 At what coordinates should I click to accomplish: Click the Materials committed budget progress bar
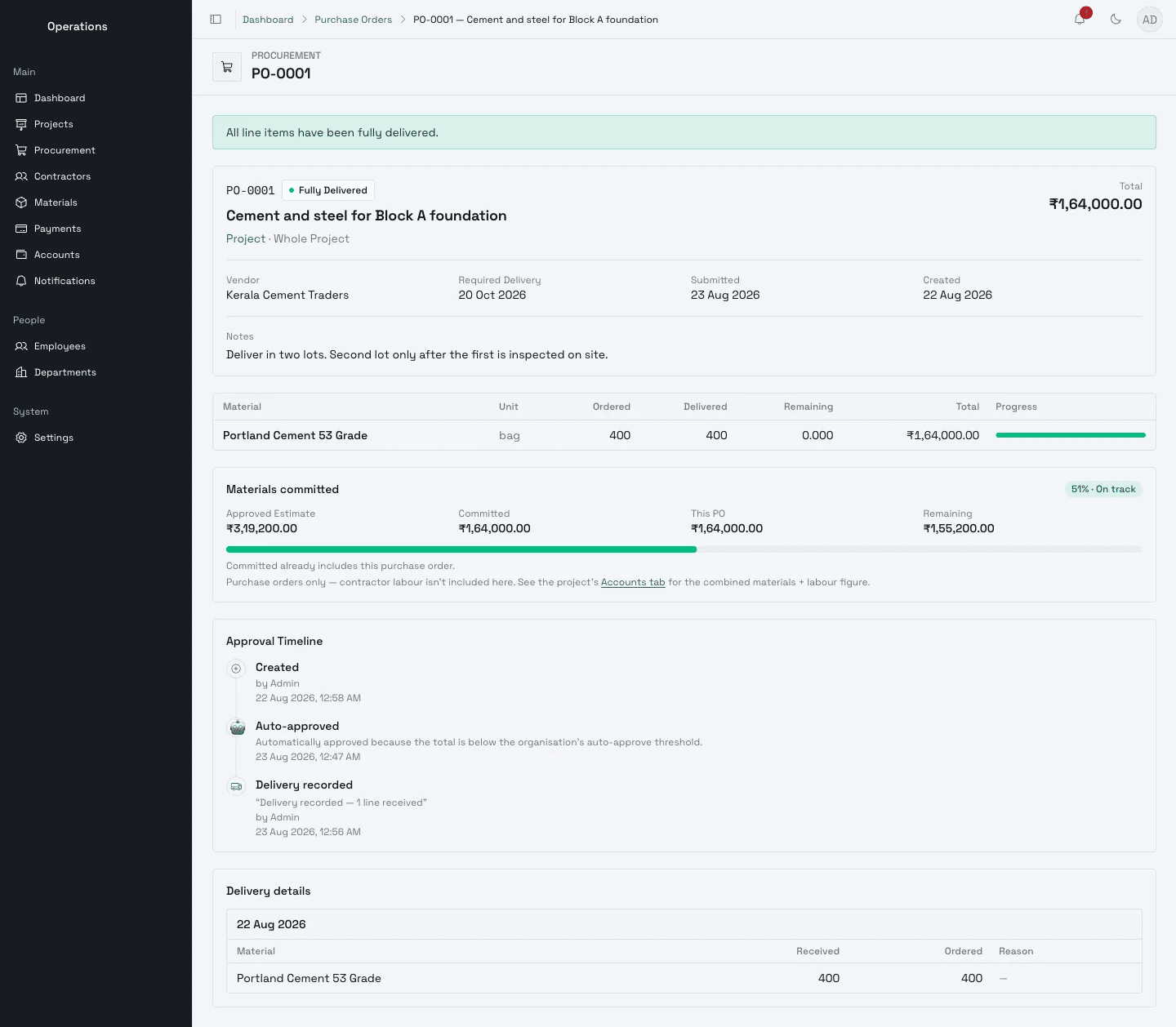click(x=684, y=549)
